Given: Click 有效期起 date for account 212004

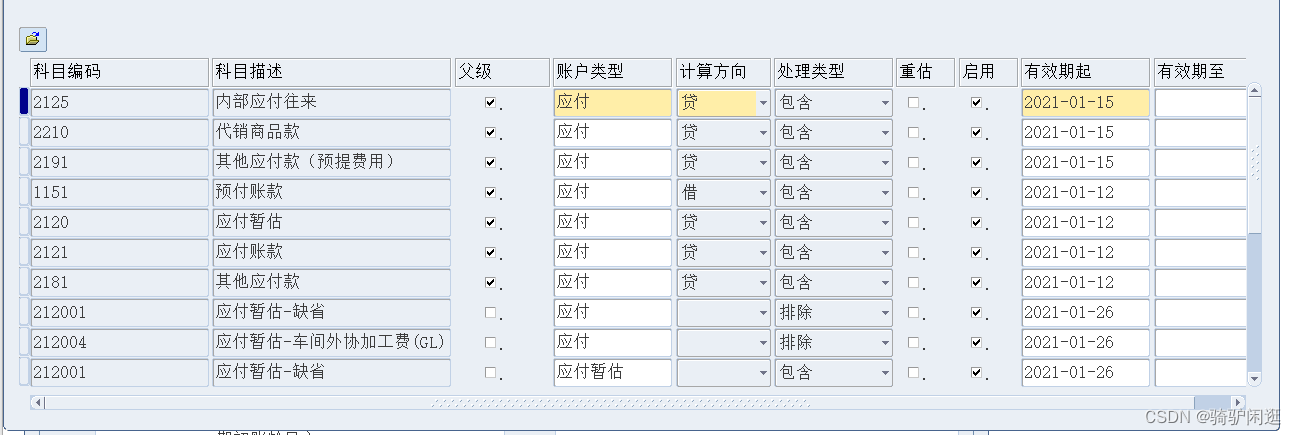Looking at the screenshot, I should [1085, 342].
